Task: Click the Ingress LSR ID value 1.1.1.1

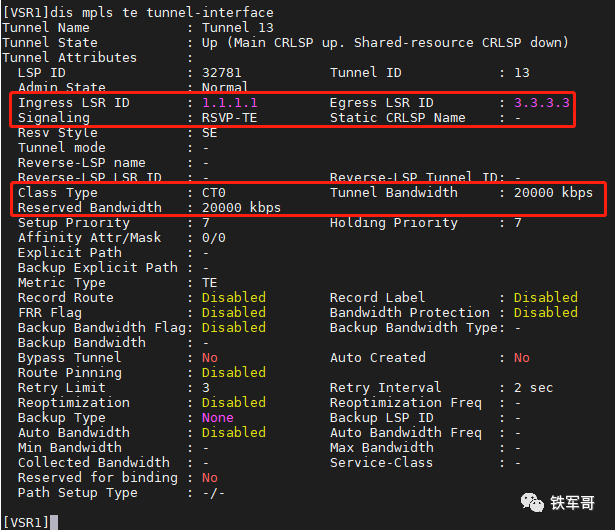Action: [x=229, y=103]
